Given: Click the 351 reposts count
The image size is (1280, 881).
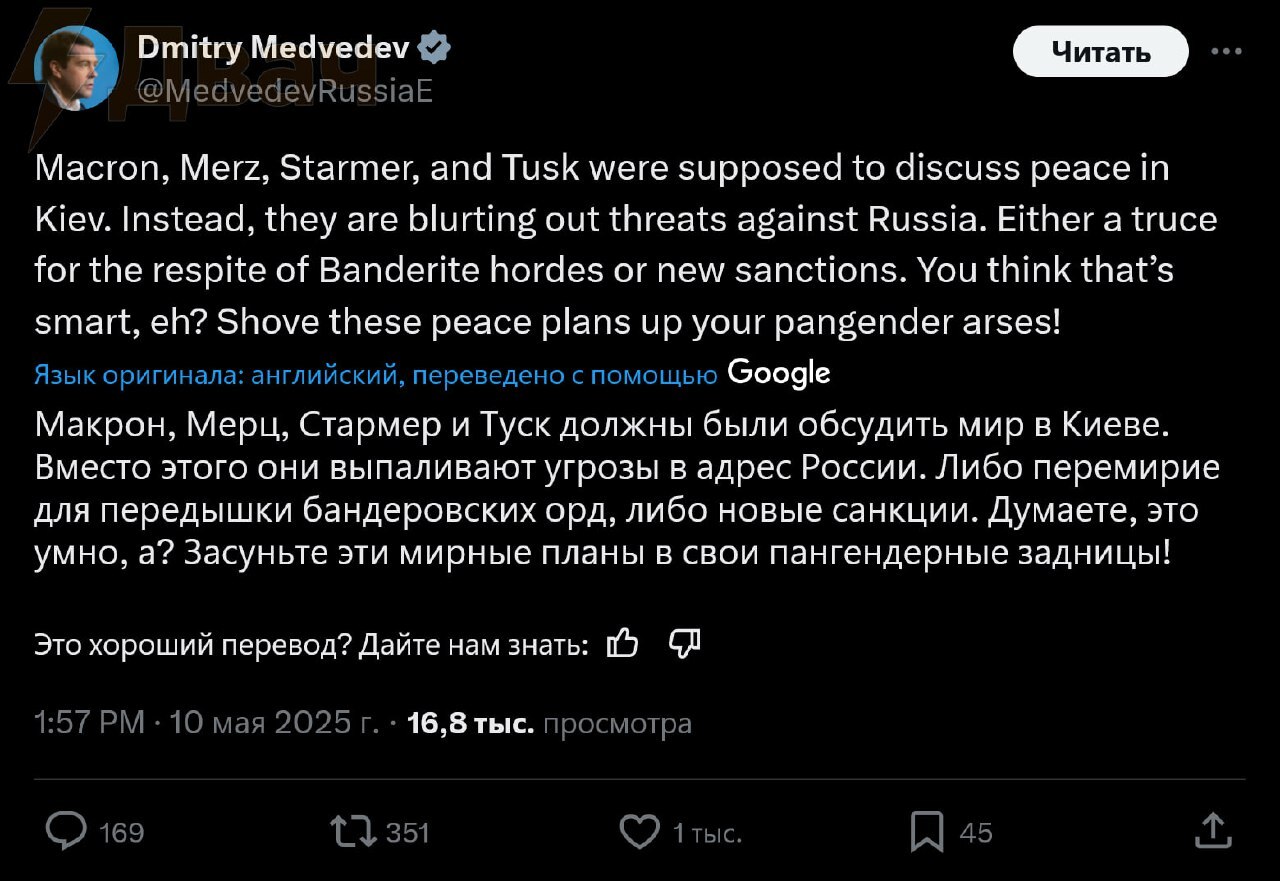Looking at the screenshot, I should coord(408,832).
